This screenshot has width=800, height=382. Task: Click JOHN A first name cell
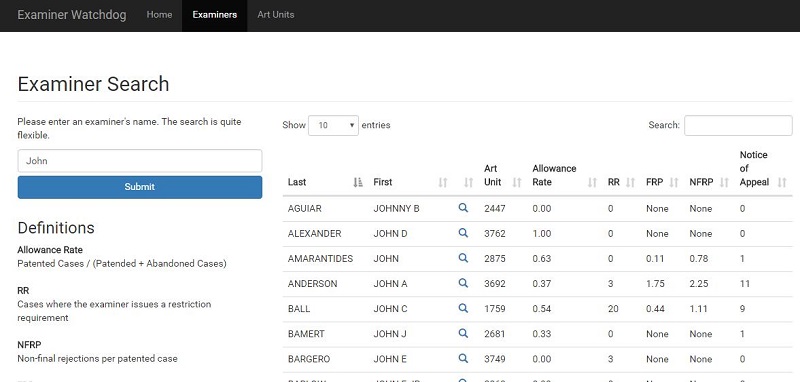coord(390,284)
